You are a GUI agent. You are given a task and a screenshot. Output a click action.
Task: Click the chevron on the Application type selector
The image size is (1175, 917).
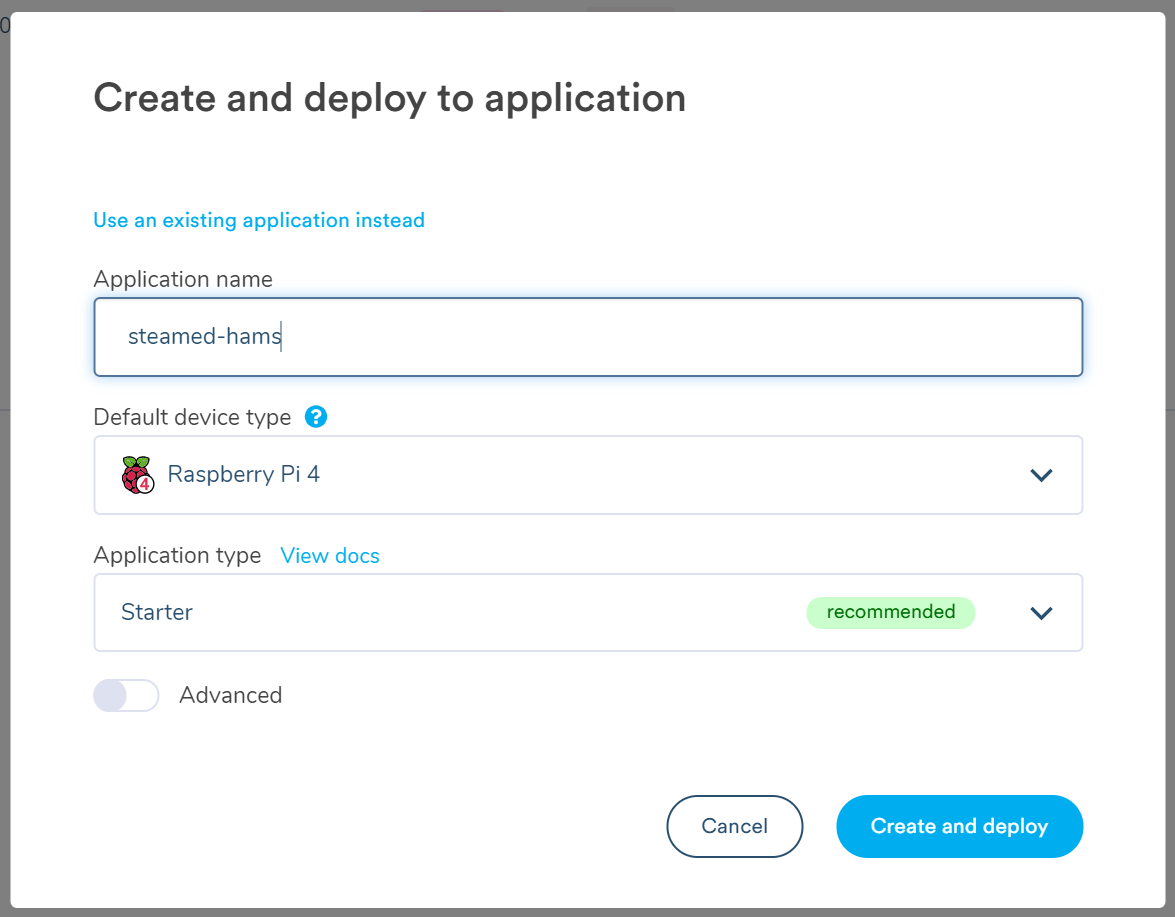pos(1040,613)
